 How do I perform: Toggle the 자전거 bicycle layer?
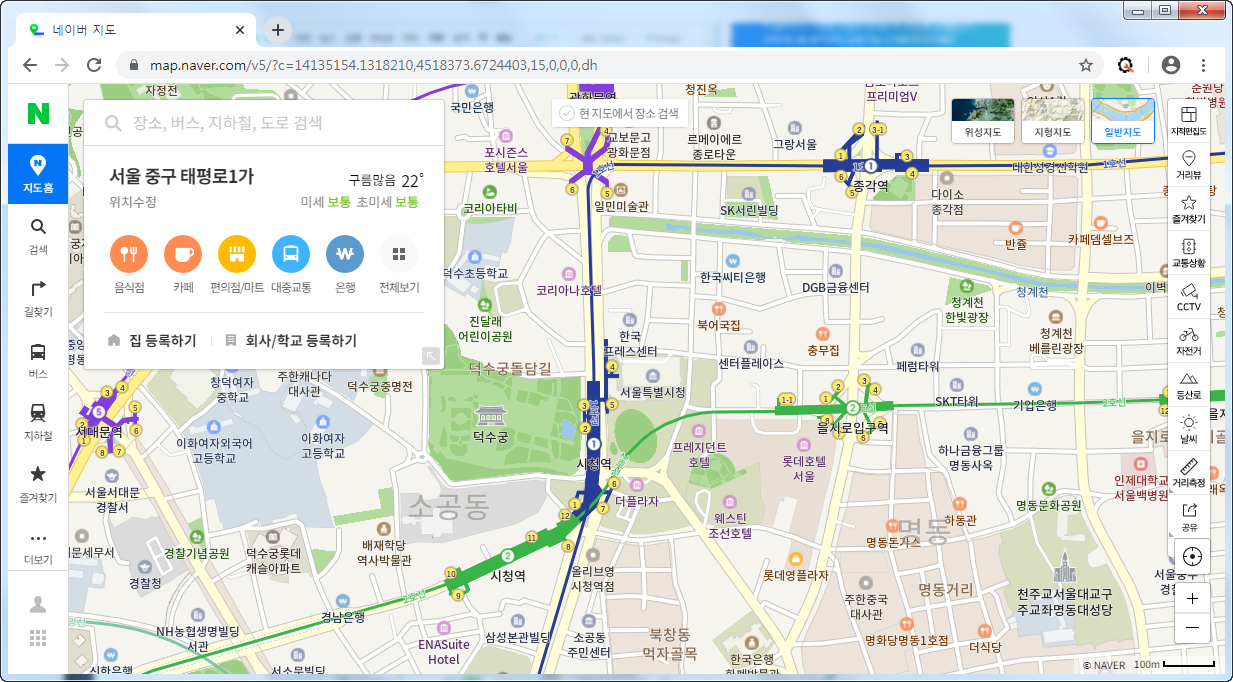pyautogui.click(x=1189, y=340)
